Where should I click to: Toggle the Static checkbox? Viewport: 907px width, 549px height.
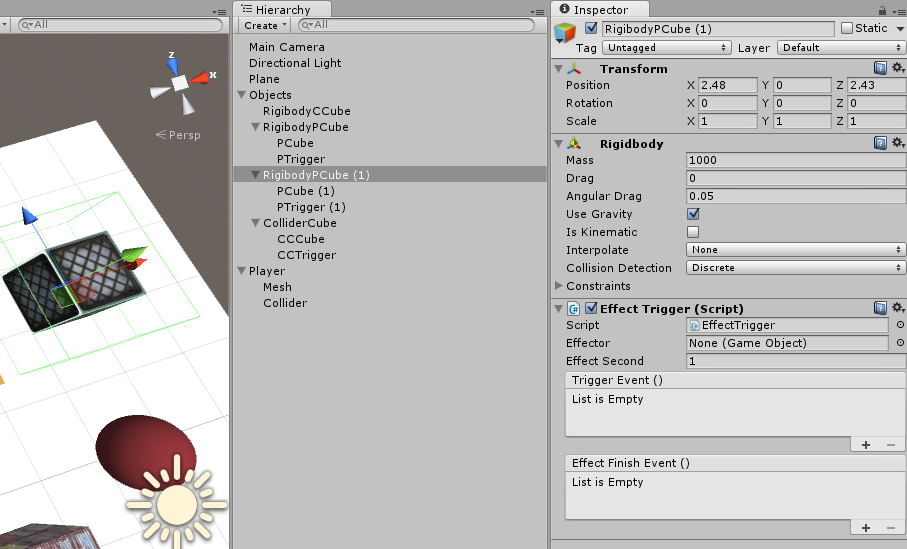pos(847,28)
